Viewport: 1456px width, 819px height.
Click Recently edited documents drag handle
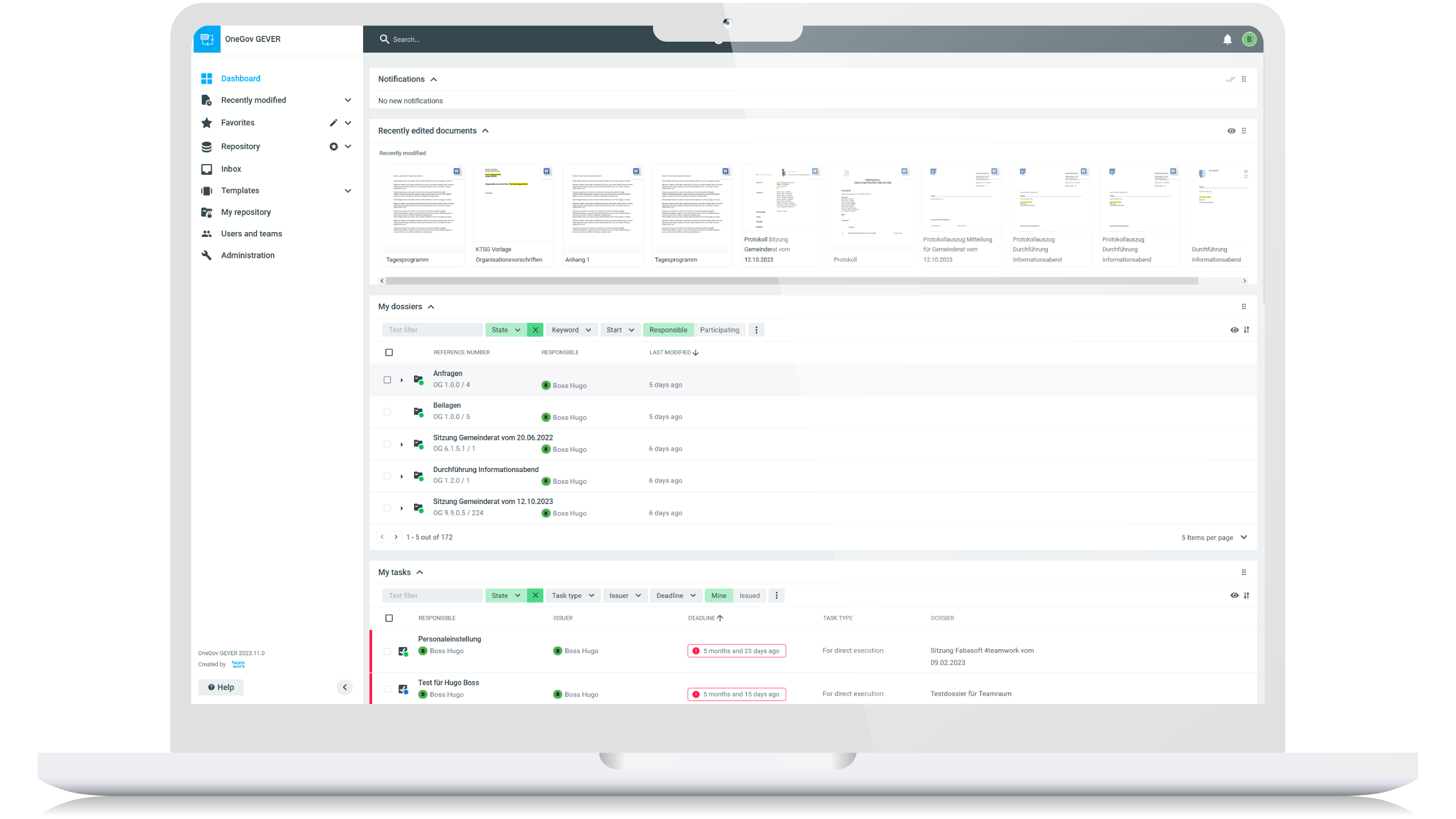point(1243,131)
